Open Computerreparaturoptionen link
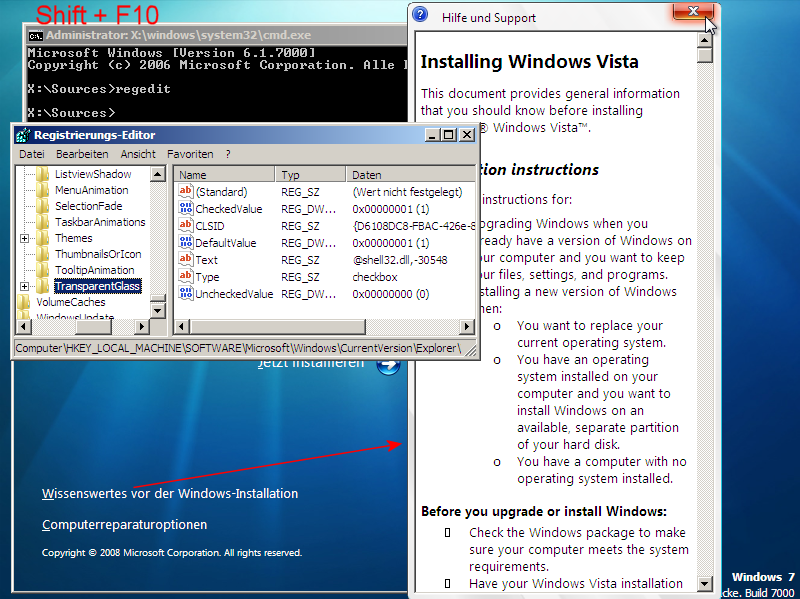Image resolution: width=800 pixels, height=599 pixels. coord(124,525)
